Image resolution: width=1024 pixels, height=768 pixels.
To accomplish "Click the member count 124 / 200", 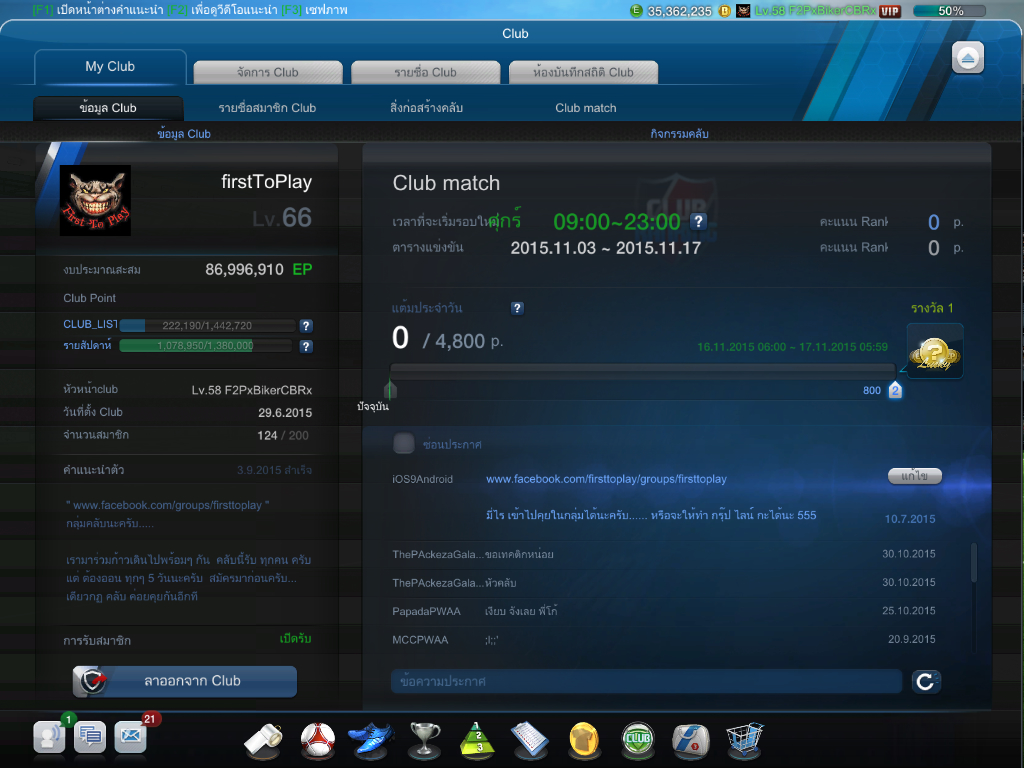I will click(283, 436).
